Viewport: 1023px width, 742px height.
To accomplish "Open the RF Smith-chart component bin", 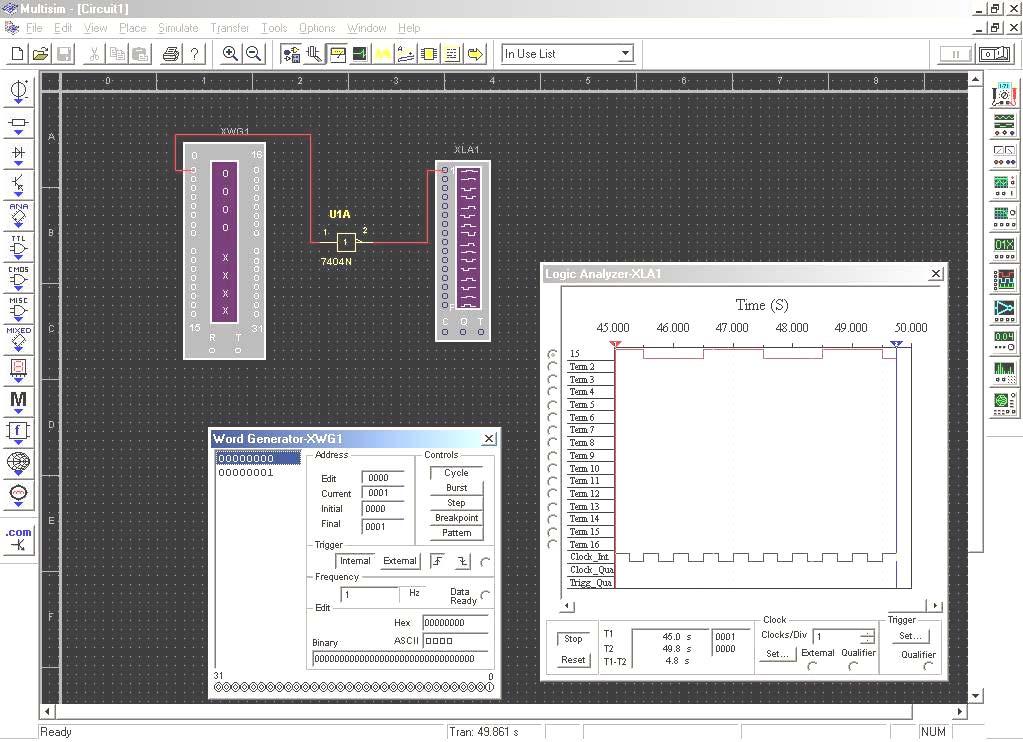I will coord(18,464).
